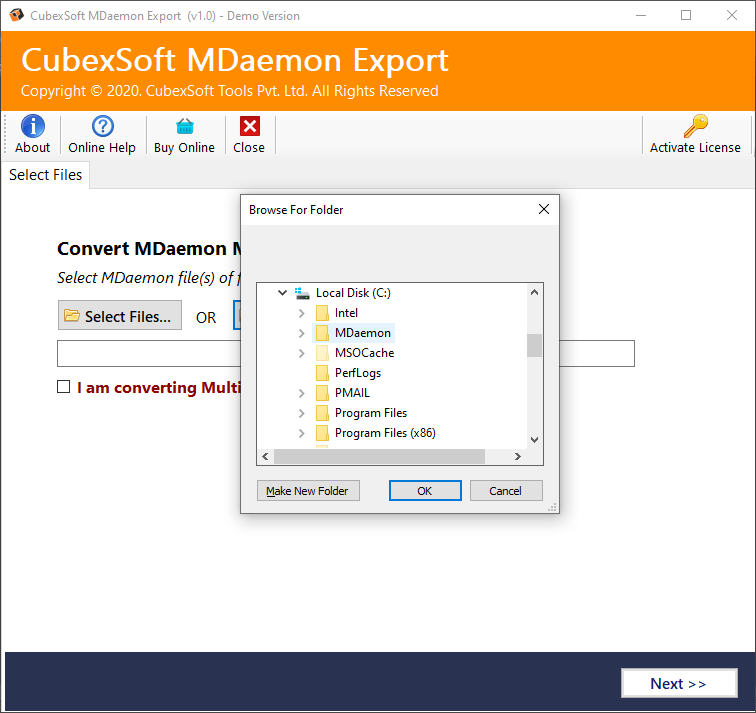Switch to the Select Files tab
The image size is (756, 713).
click(46, 175)
